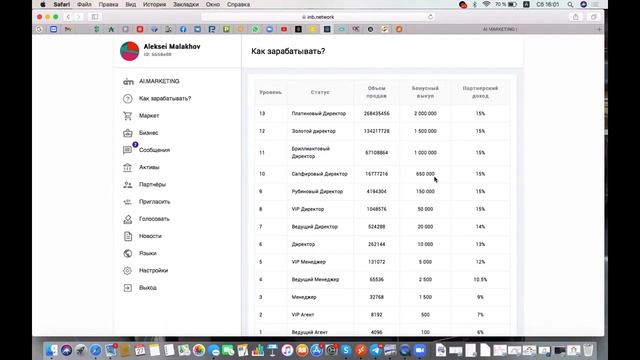Go to Как зарабатывать? sidebar link

[165, 98]
